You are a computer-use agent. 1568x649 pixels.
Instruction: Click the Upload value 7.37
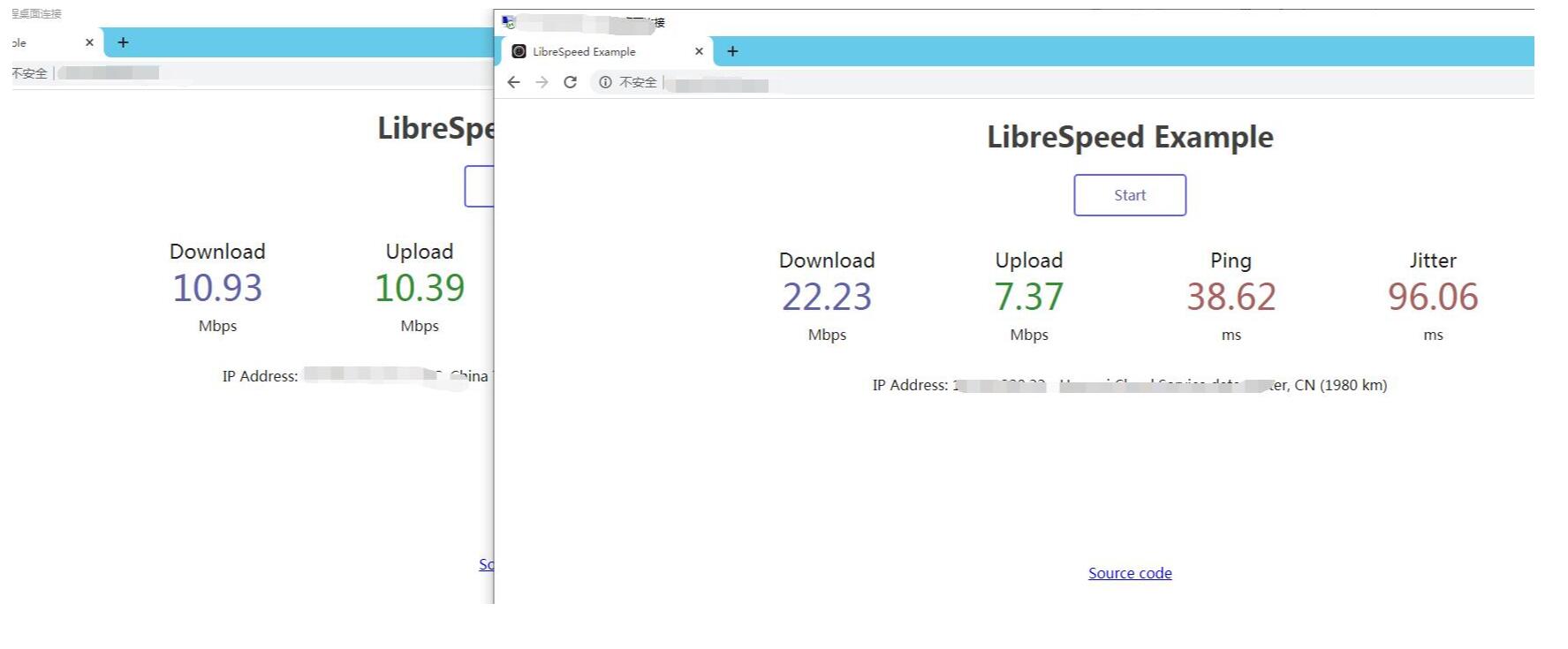pyautogui.click(x=1029, y=297)
